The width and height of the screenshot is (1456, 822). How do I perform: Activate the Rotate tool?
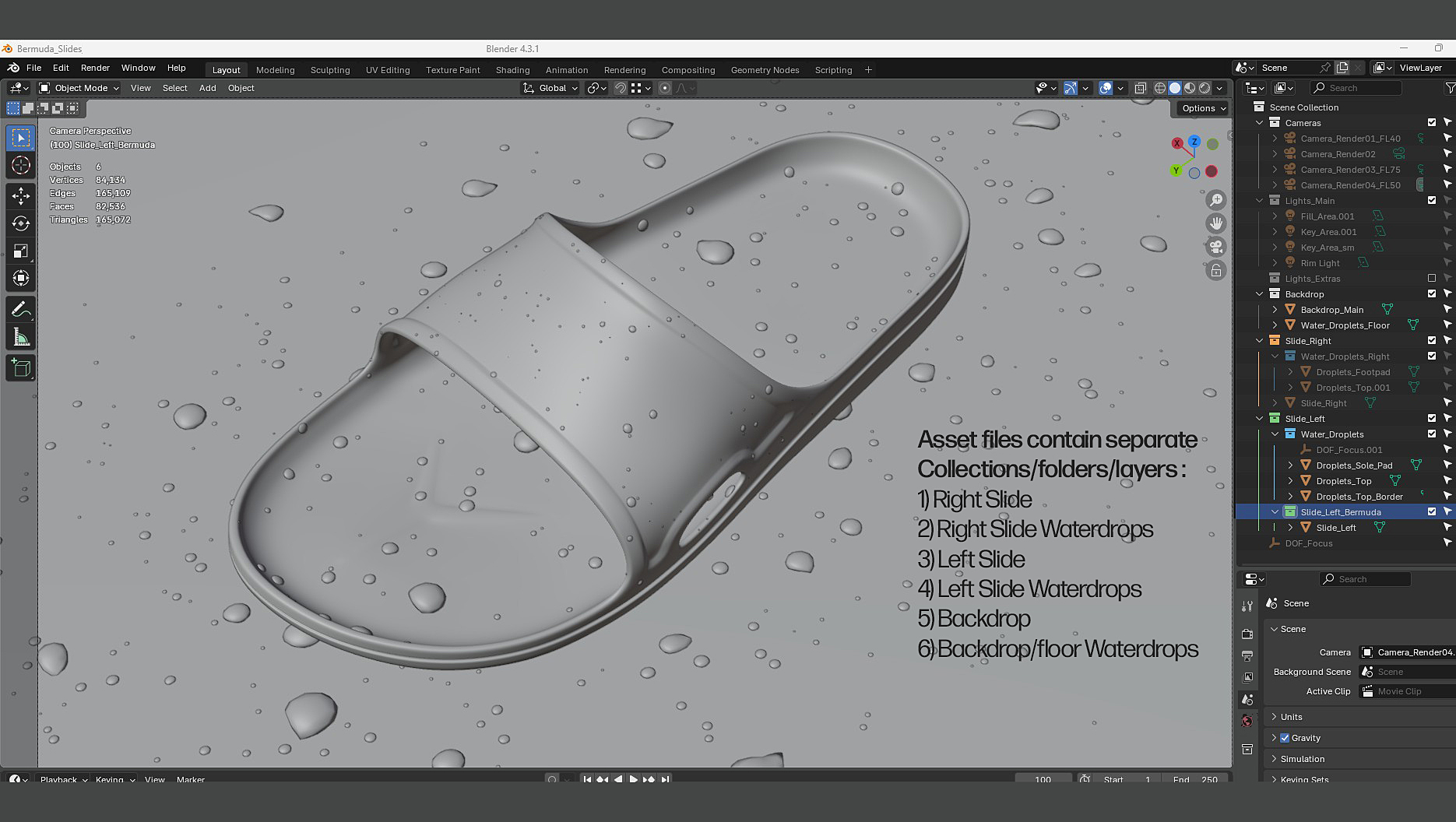pyautogui.click(x=21, y=223)
